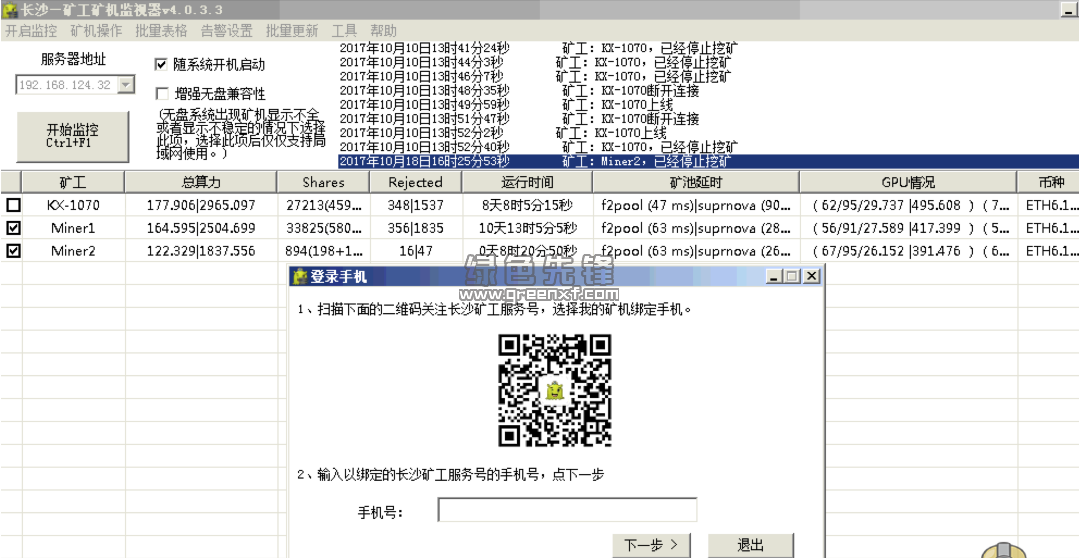Click pool latency cell f2pool (47 ms)

pyautogui.click(x=696, y=205)
